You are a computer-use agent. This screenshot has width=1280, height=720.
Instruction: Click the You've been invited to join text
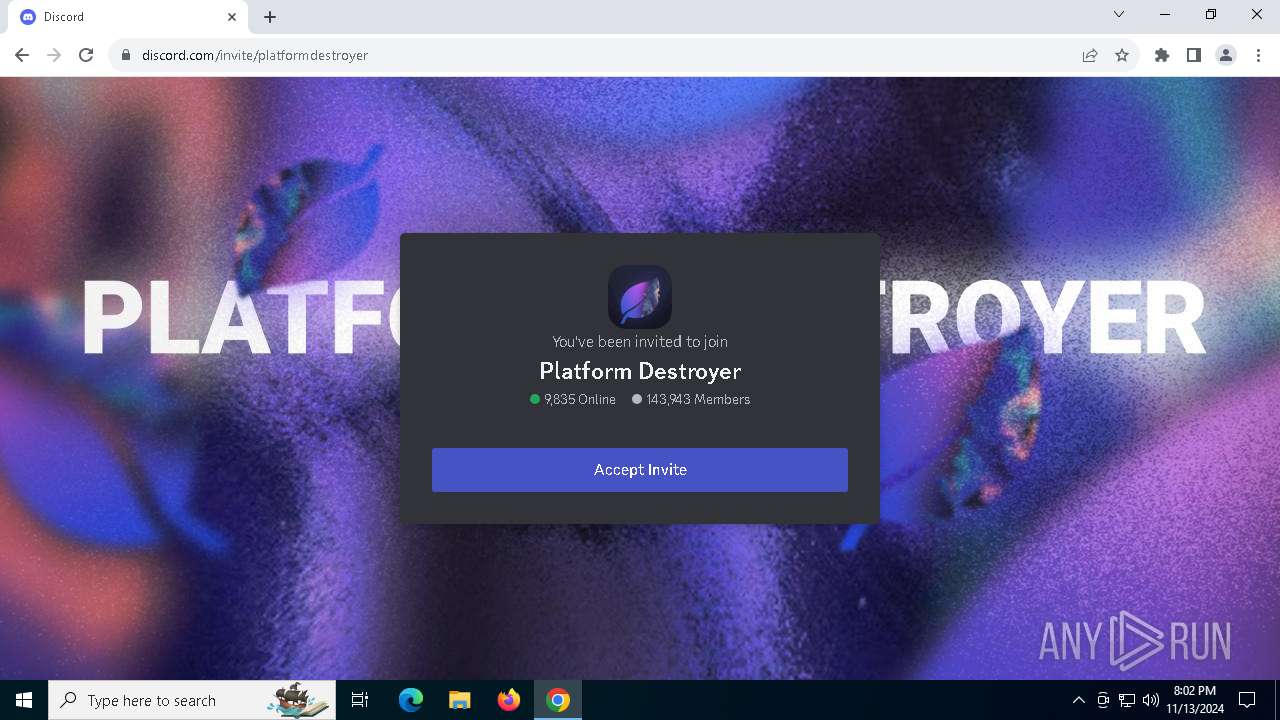[640, 341]
